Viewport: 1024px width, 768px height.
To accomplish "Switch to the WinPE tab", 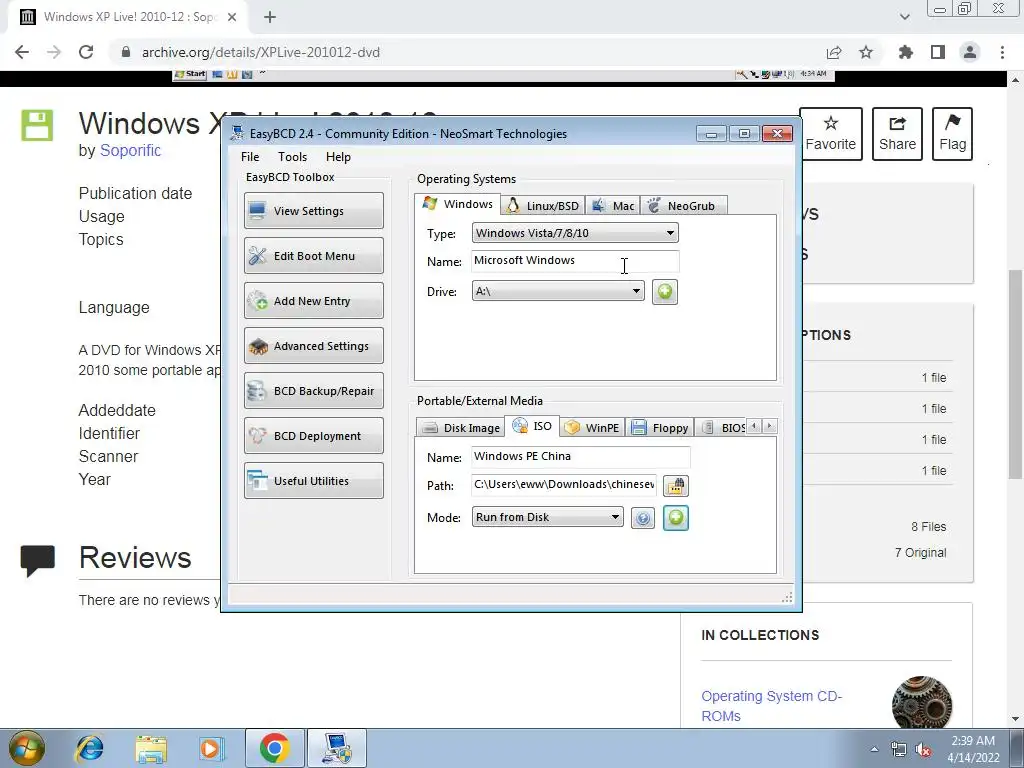I will 592,428.
